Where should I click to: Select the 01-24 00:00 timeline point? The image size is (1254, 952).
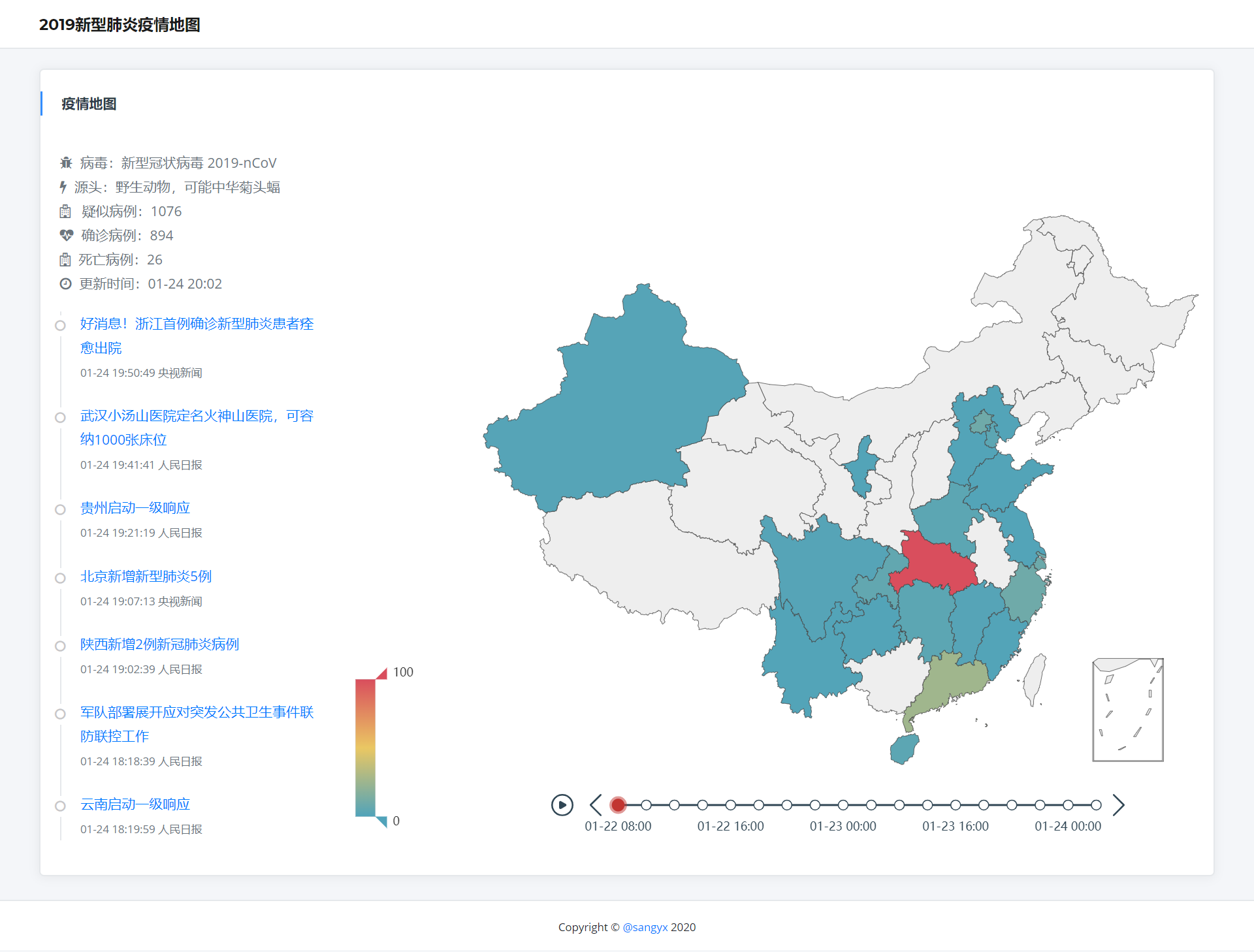pyautogui.click(x=1068, y=805)
